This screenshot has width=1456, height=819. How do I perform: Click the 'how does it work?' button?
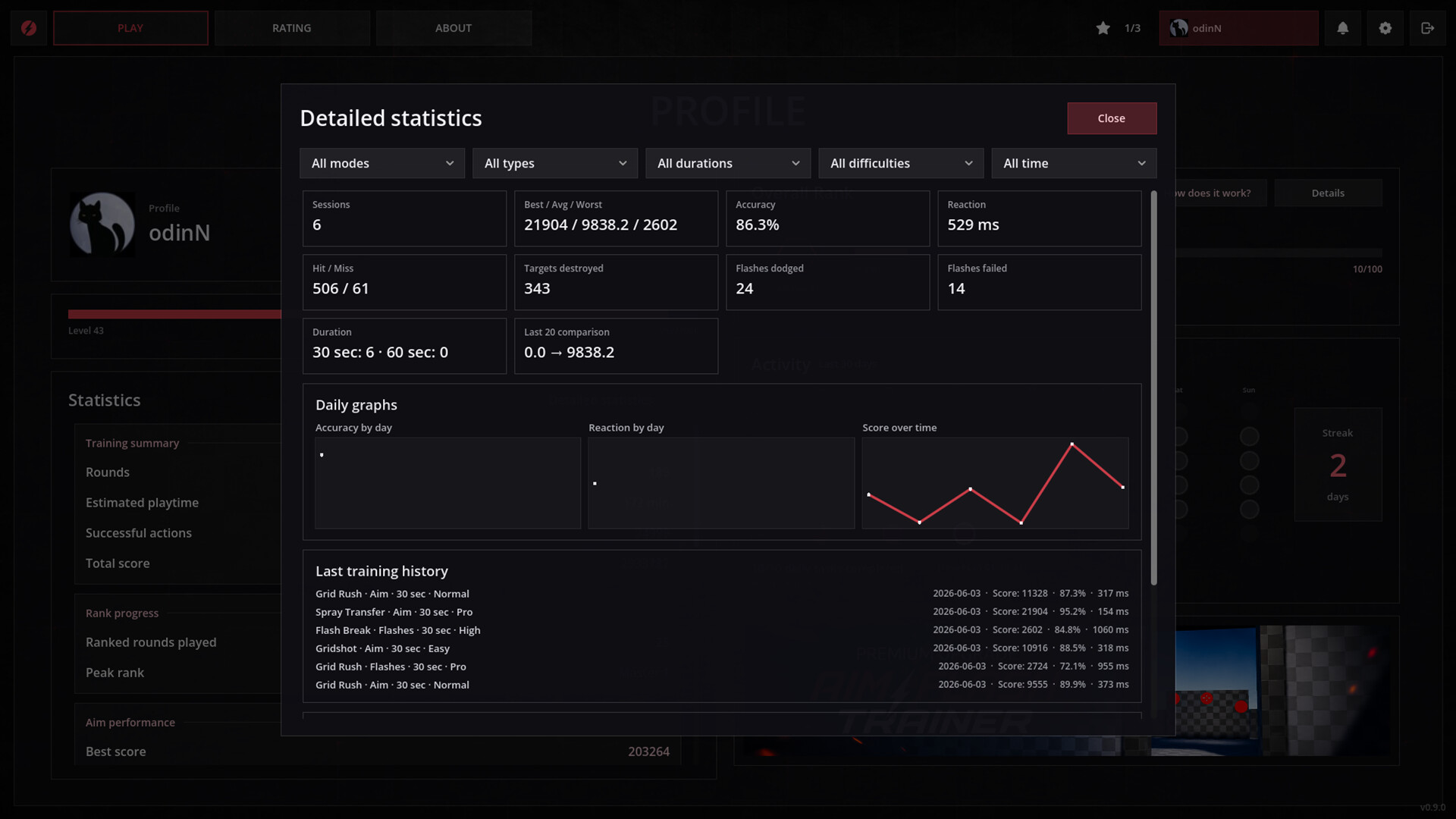[x=1221, y=193]
